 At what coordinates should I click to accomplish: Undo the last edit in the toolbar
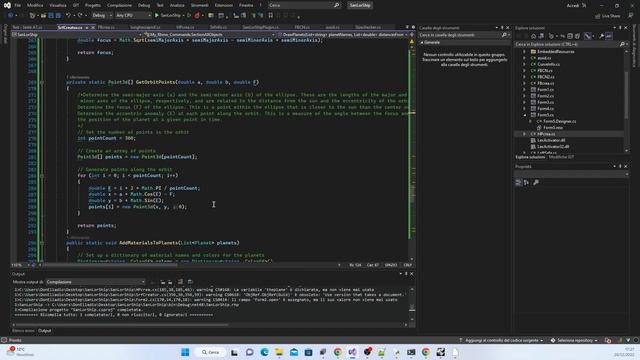point(68,16)
